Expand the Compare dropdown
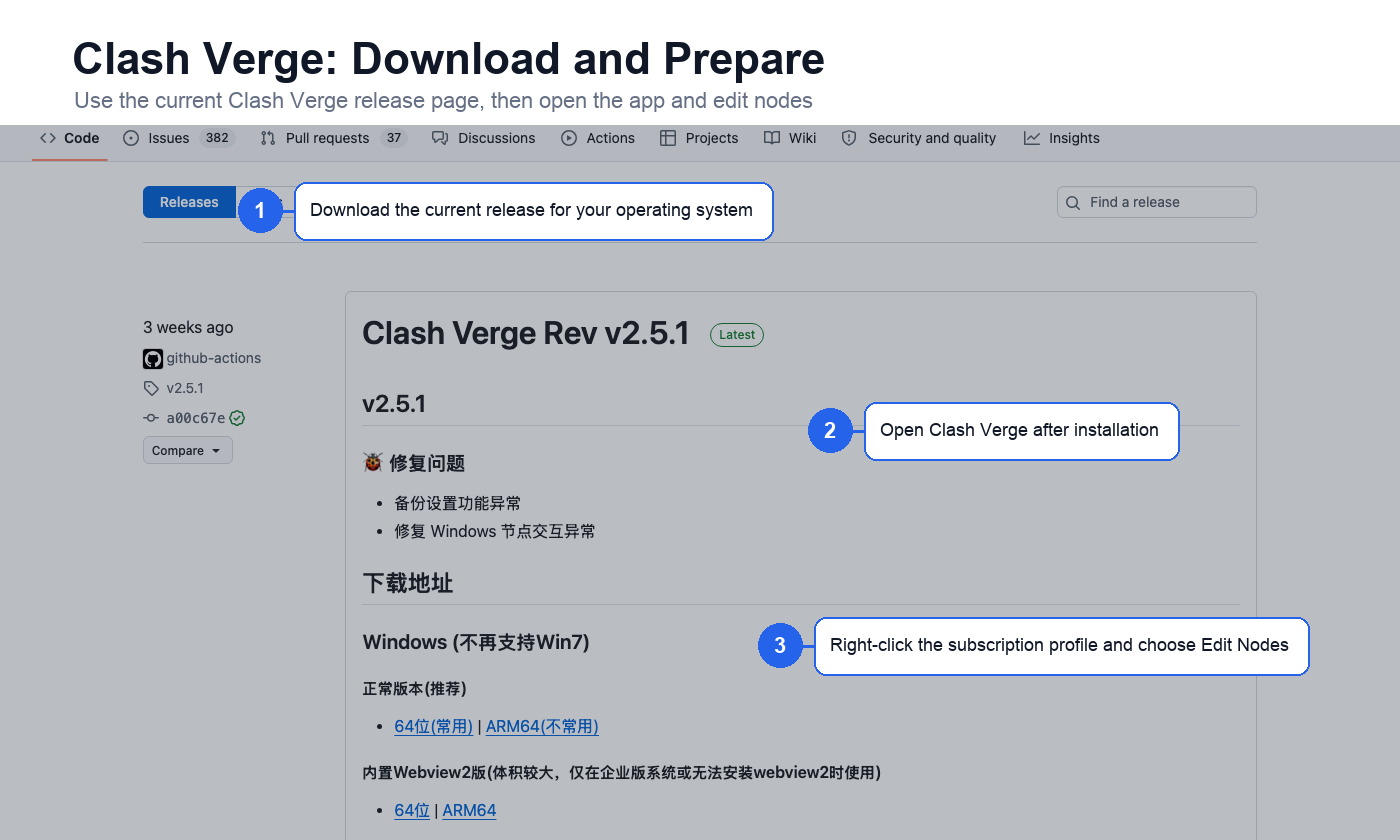The height and width of the screenshot is (840, 1400). [x=188, y=451]
